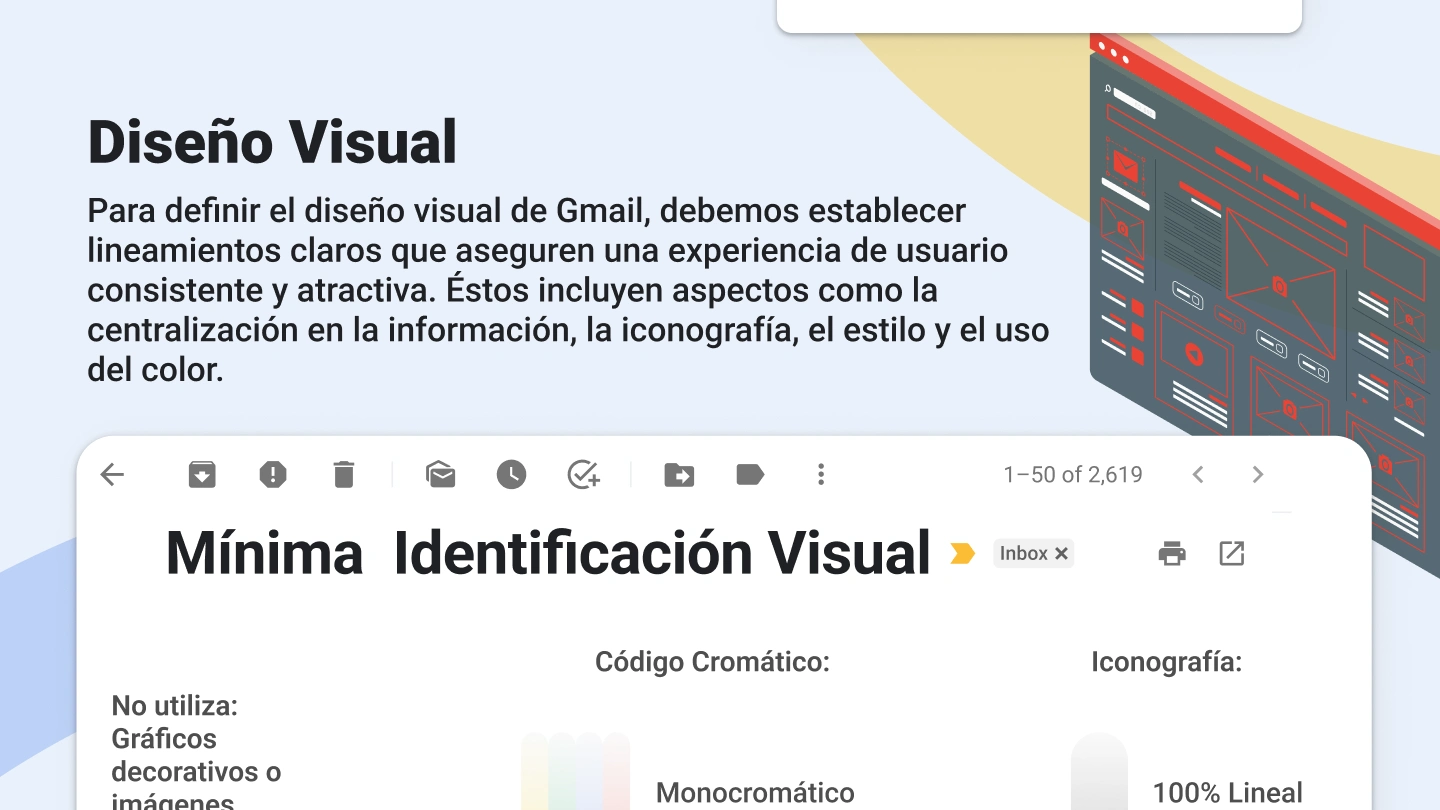Click the "Iconografía:" label

click(1166, 662)
